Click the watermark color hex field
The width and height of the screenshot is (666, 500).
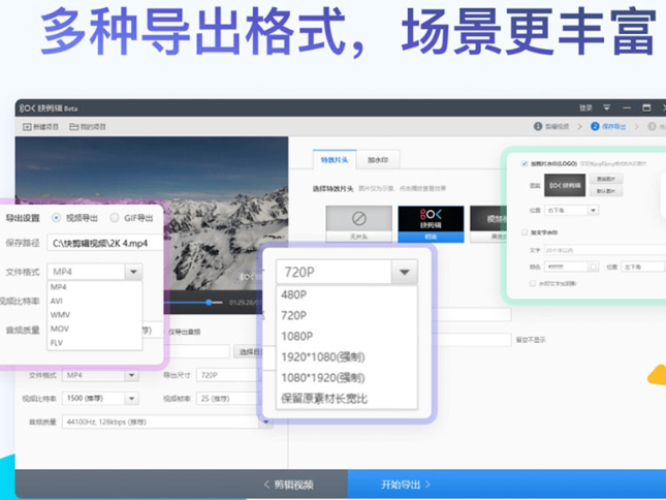point(567,267)
